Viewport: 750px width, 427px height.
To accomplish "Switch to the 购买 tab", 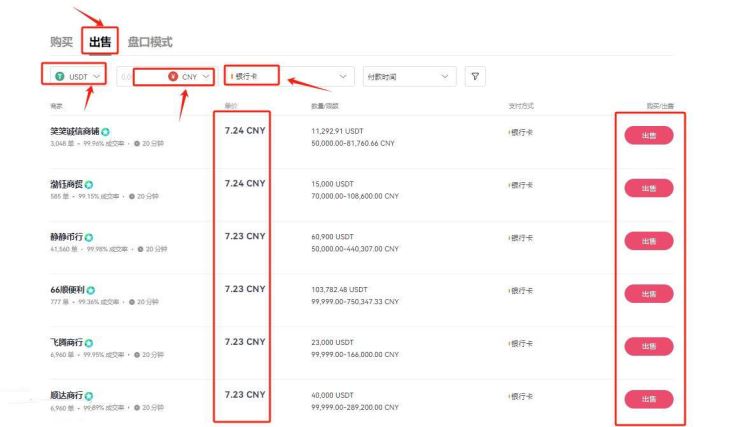I will 61,42.
